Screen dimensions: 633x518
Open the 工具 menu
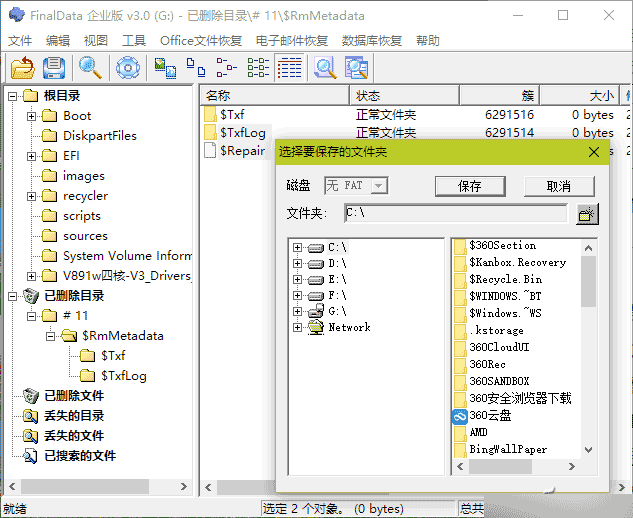click(134, 41)
